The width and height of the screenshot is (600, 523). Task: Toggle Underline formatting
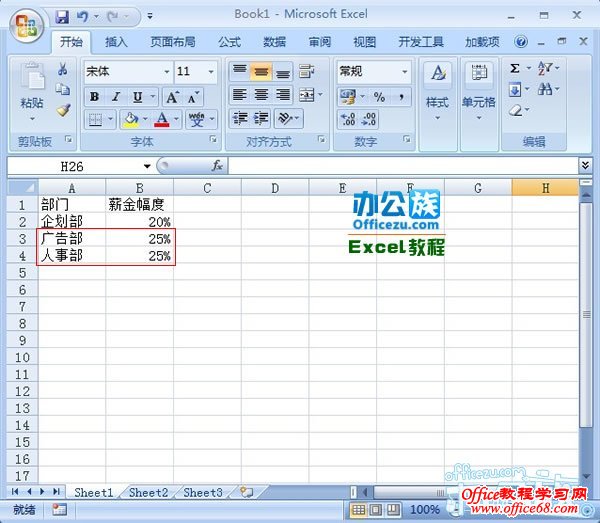[x=137, y=97]
